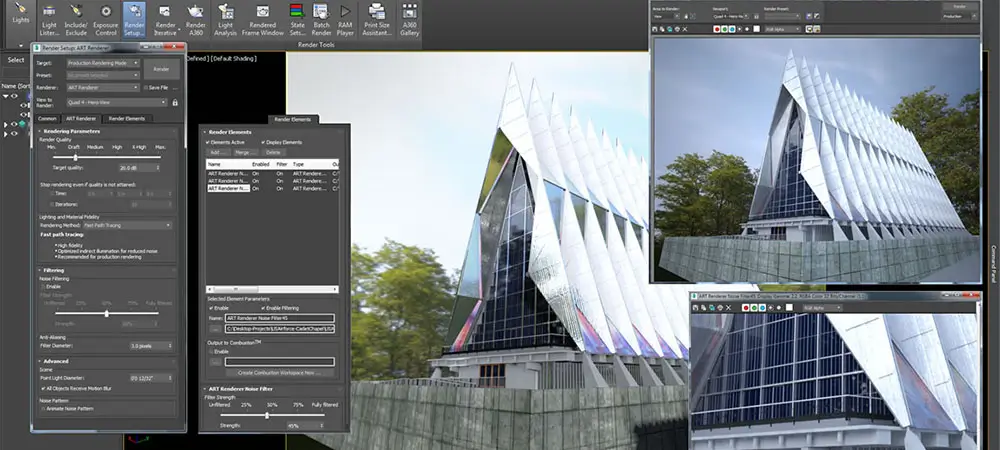Launch the Render Iterative tool
Image resolution: width=1000 pixels, height=450 pixels.
(166, 20)
